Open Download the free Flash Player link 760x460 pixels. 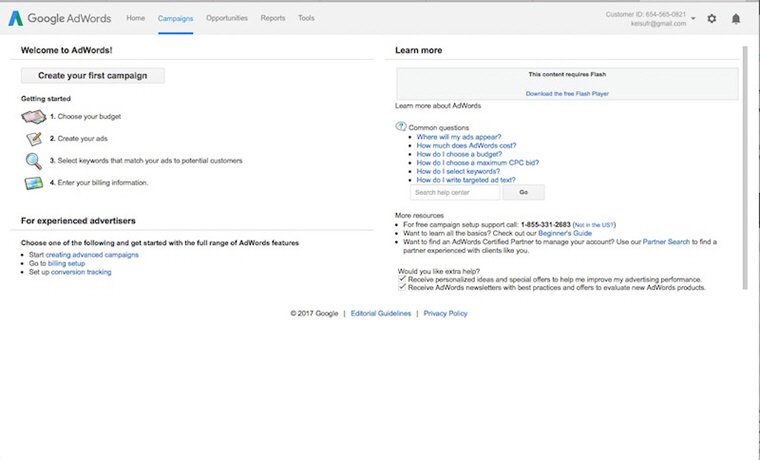tap(567, 94)
